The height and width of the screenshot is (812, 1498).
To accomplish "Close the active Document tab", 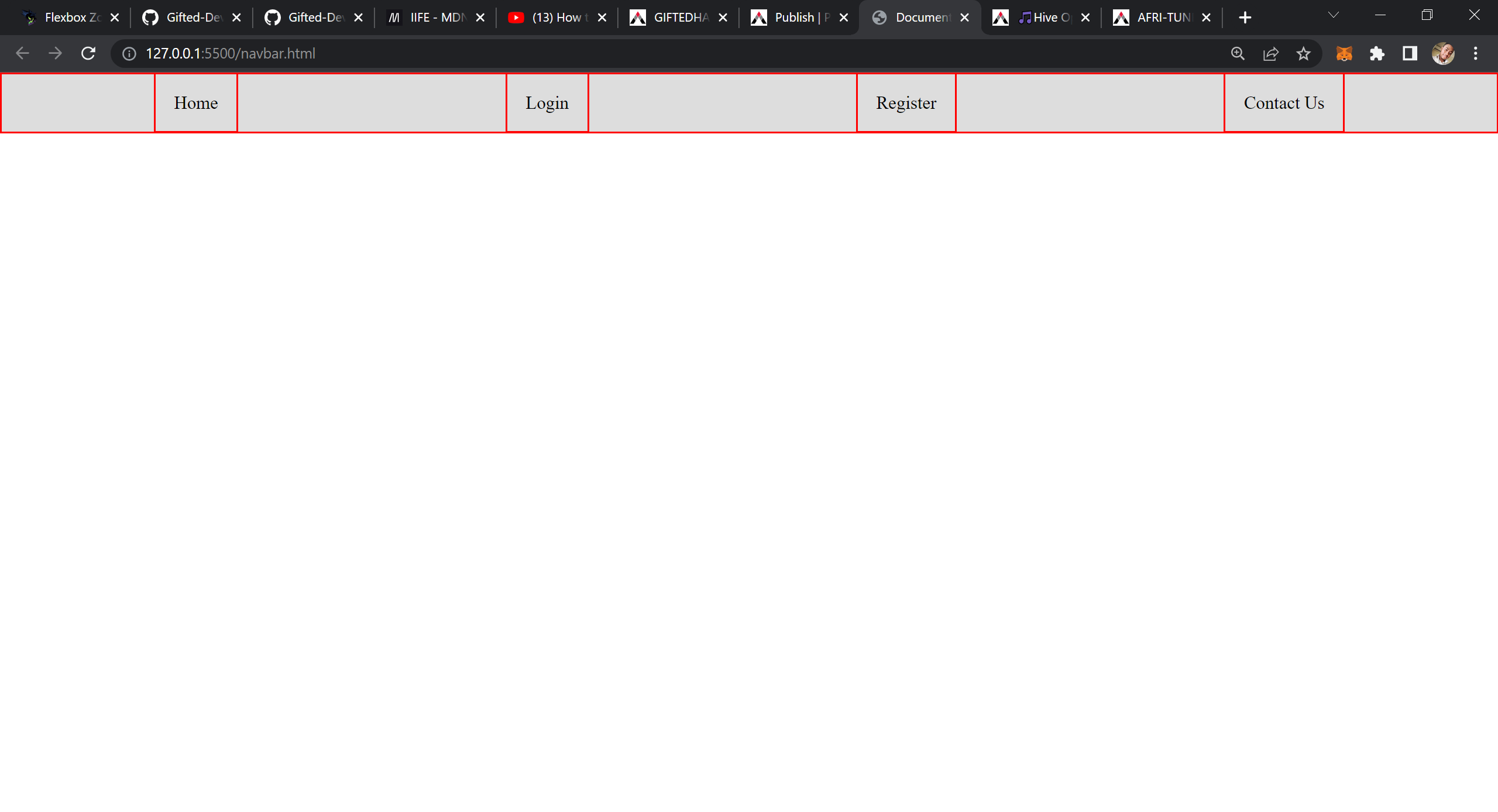I will click(x=964, y=18).
